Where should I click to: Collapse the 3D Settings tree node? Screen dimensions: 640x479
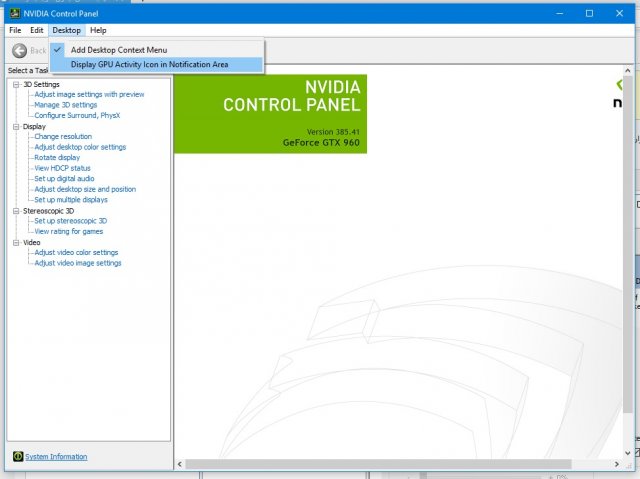[17, 85]
